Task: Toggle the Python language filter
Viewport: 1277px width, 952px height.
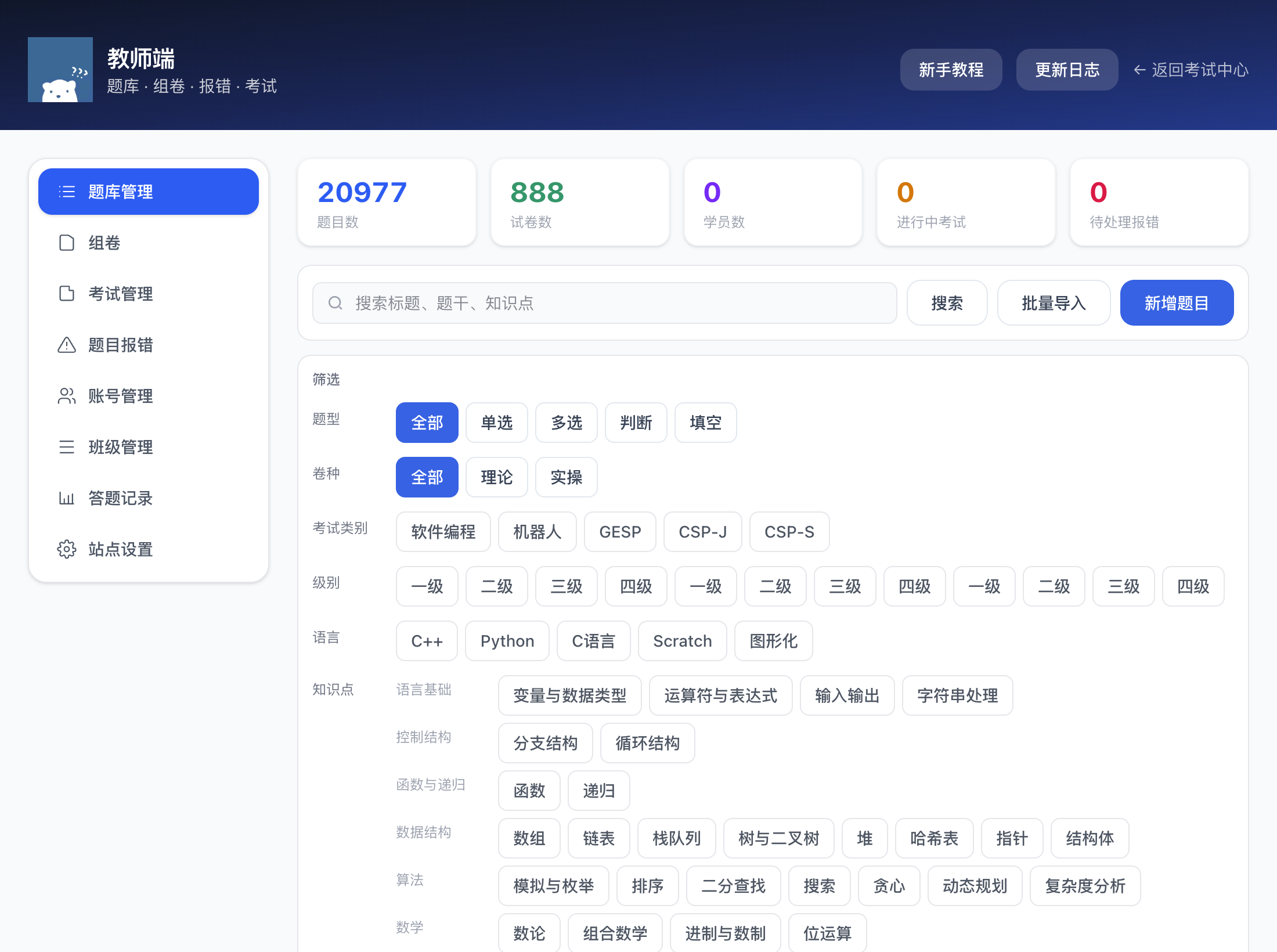Action: (x=507, y=641)
